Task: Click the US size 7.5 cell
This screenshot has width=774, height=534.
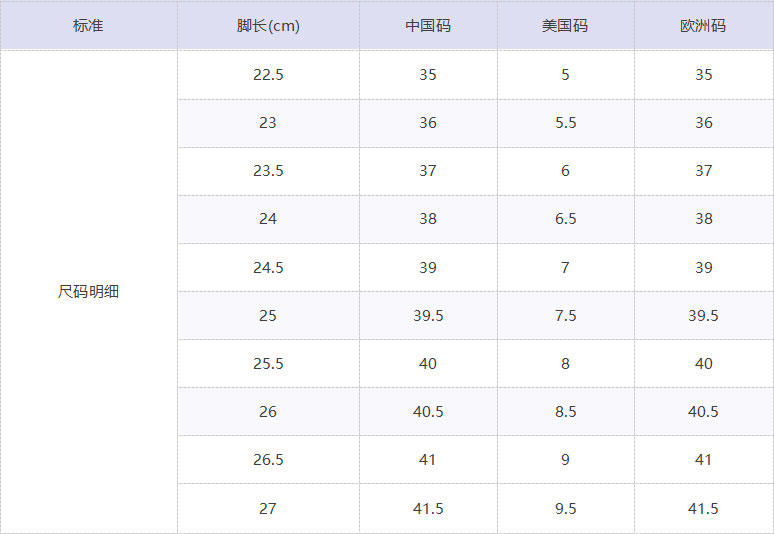Action: click(x=565, y=315)
